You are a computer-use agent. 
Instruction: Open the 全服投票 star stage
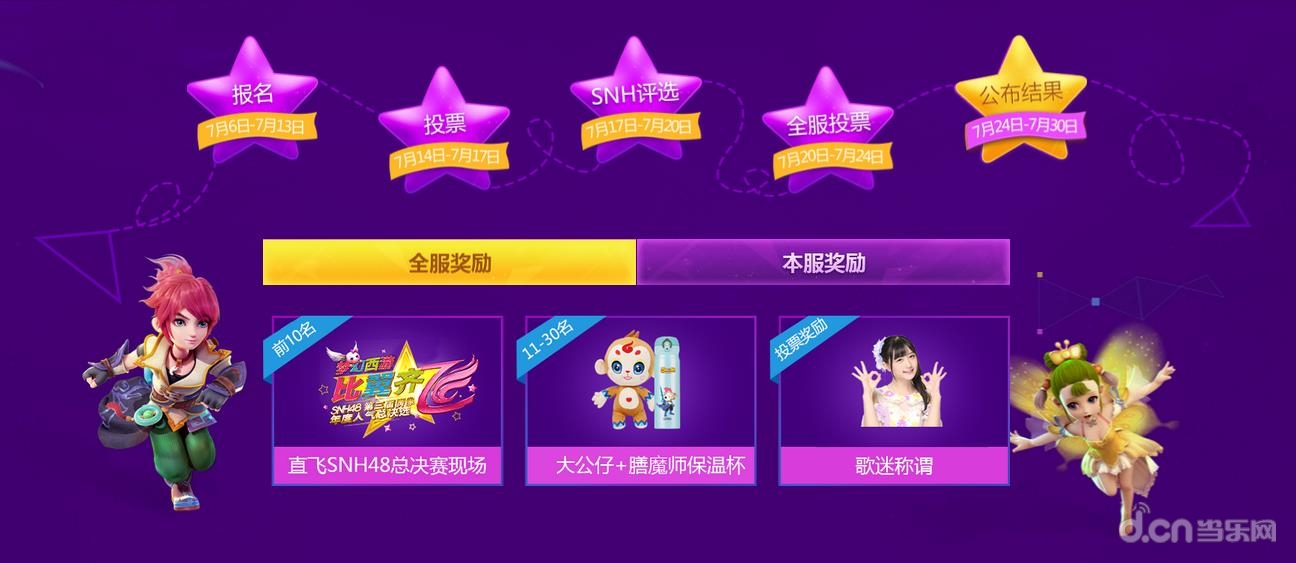[x=828, y=128]
